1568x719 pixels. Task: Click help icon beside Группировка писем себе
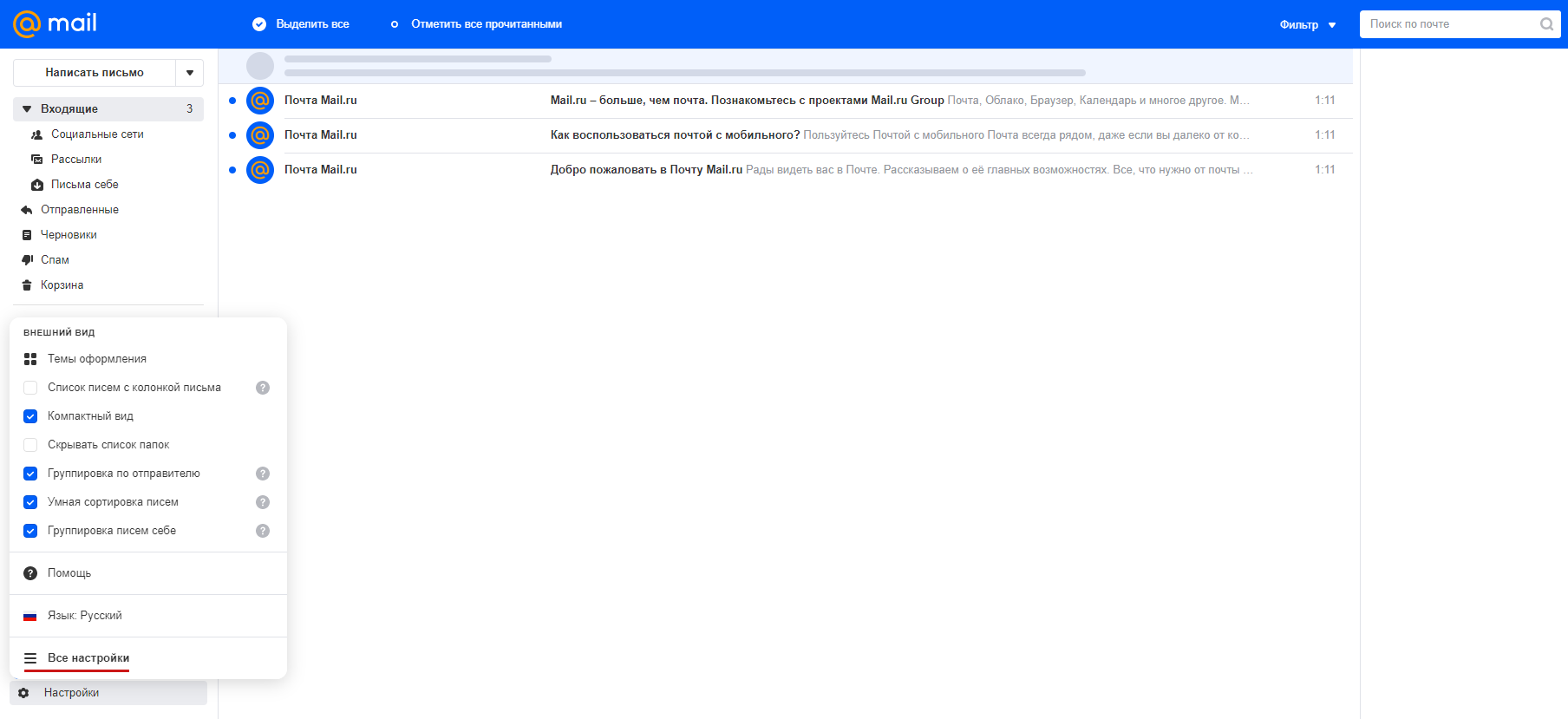pos(263,531)
